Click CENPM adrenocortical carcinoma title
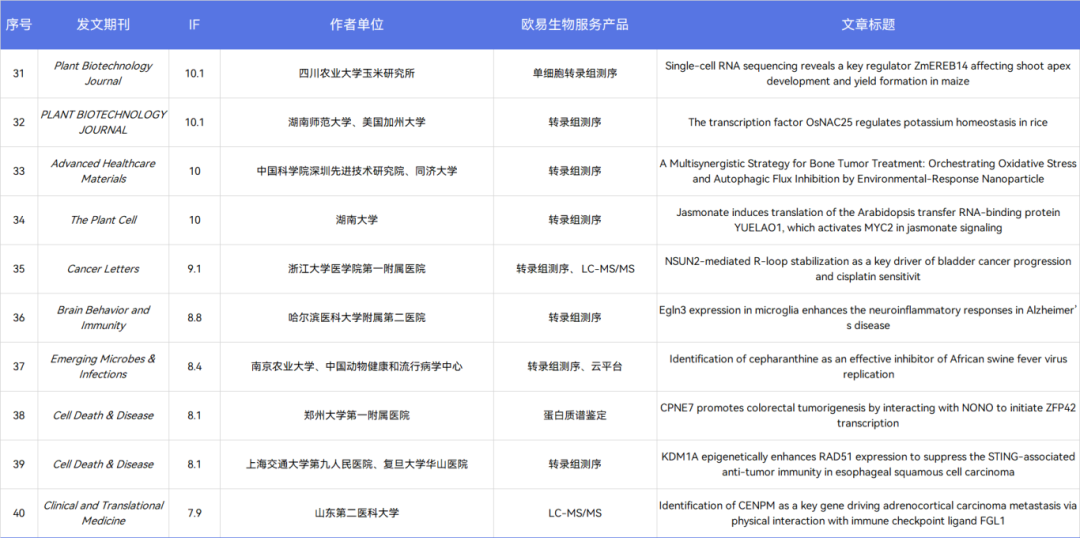This screenshot has width=1080, height=538. tap(868, 513)
